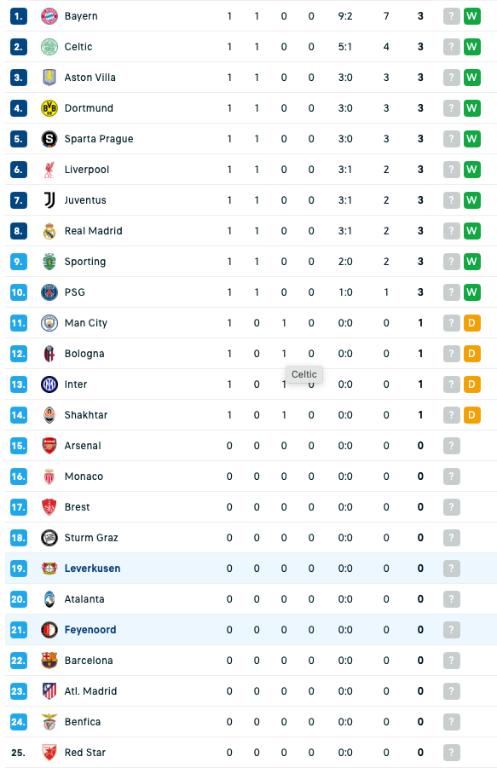Image resolution: width=497 pixels, height=768 pixels.
Task: Click Bayern's gray upcoming match badge
Action: 451,16
